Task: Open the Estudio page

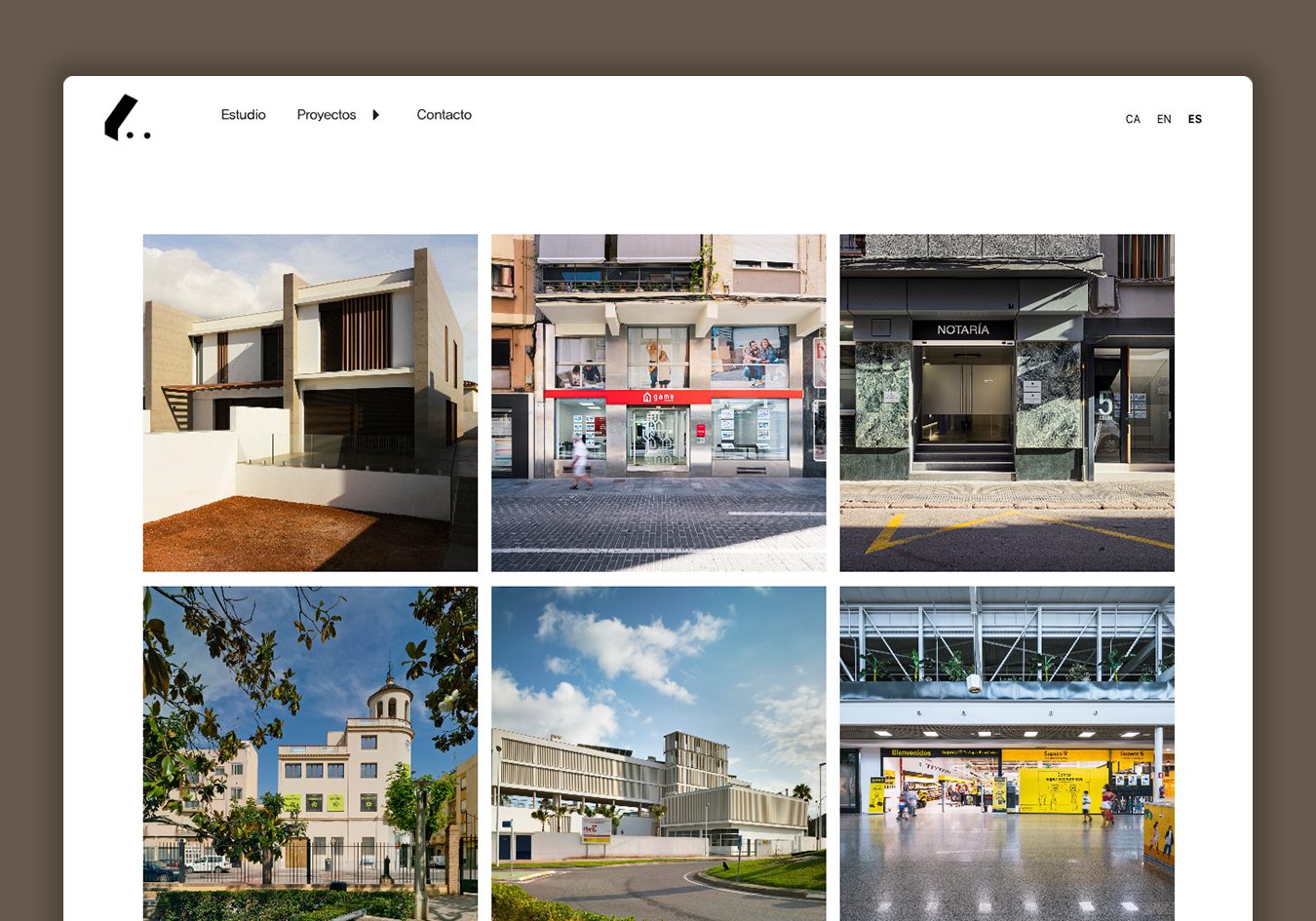Action: [x=243, y=115]
